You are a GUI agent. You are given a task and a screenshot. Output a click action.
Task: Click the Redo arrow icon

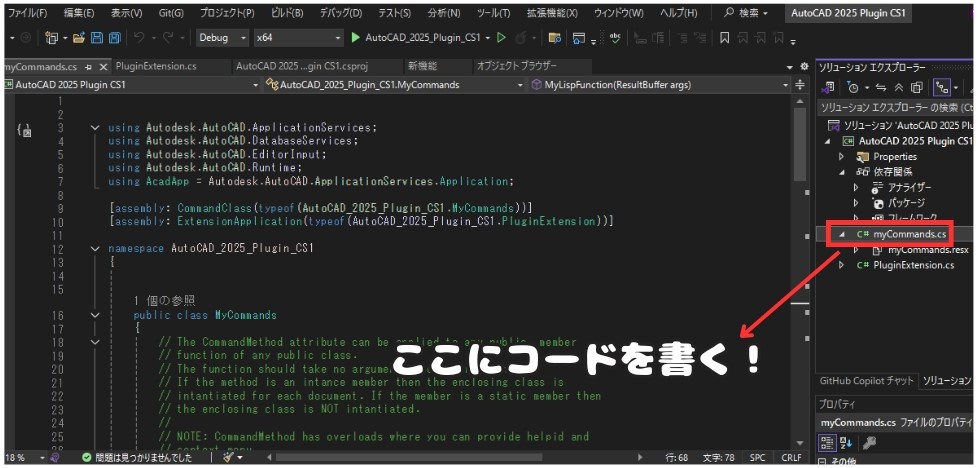click(x=168, y=38)
